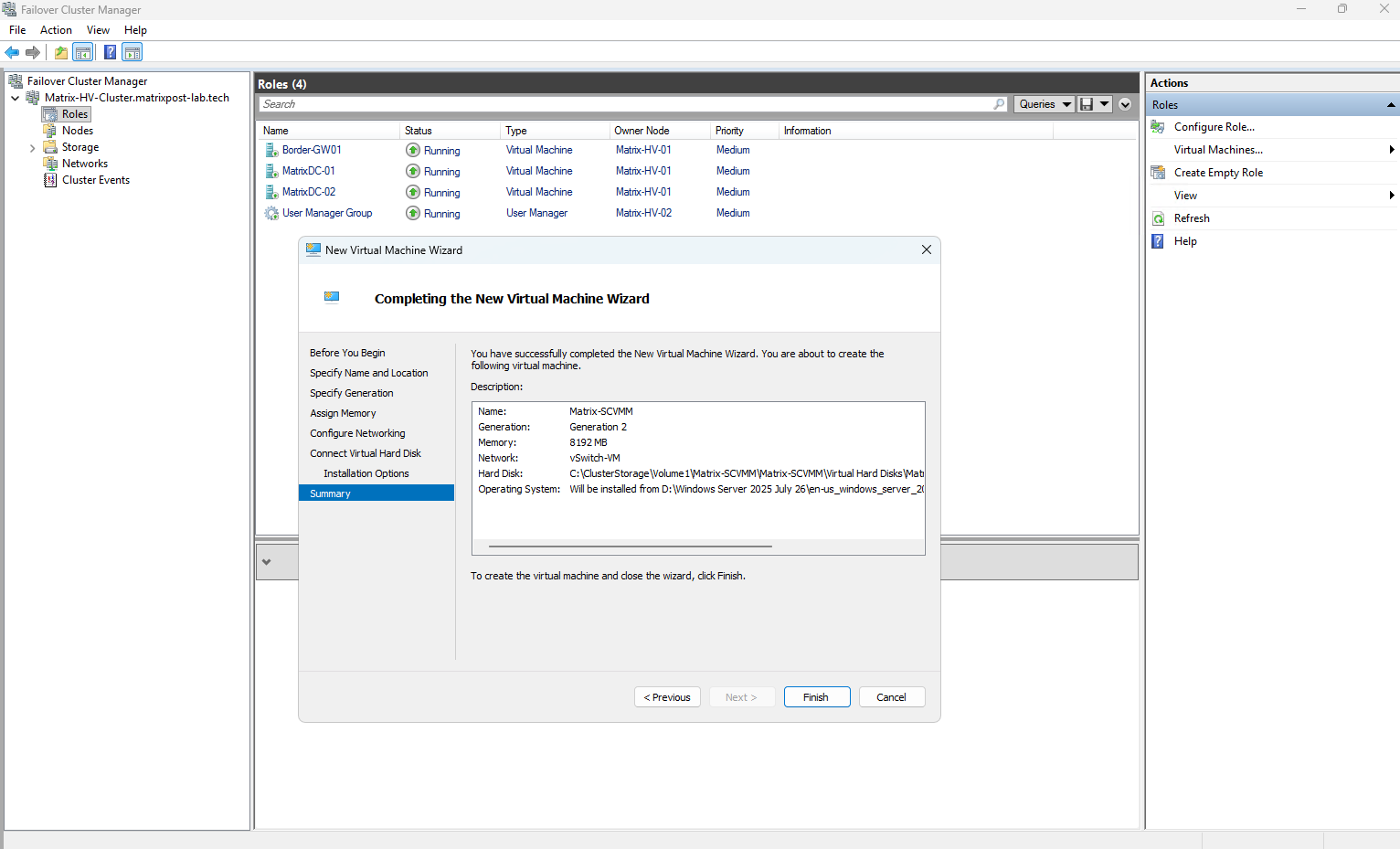The height and width of the screenshot is (849, 1400).
Task: Click the MatrixDC-01 virtual machine icon
Action: (271, 171)
